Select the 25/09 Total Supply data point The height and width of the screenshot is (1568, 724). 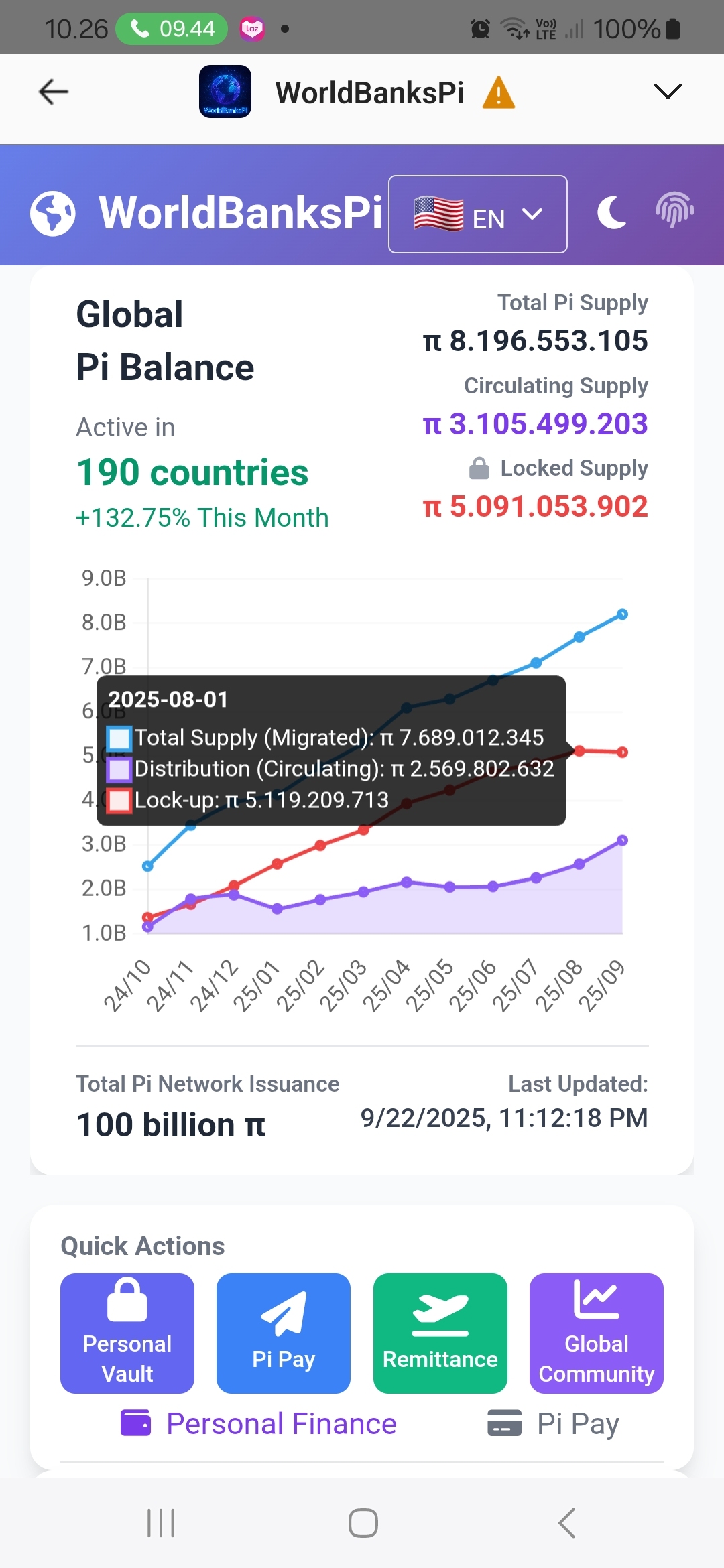[x=622, y=614]
